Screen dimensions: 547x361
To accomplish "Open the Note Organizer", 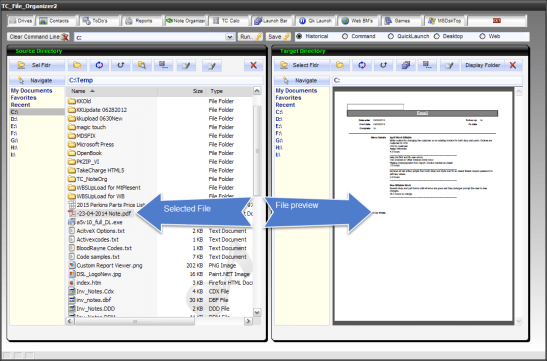I will point(185,21).
